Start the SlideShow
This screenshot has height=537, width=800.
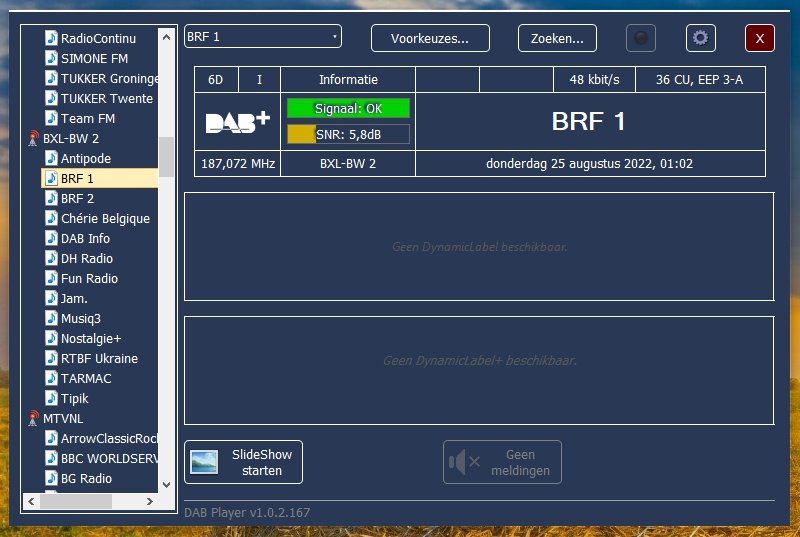point(243,462)
